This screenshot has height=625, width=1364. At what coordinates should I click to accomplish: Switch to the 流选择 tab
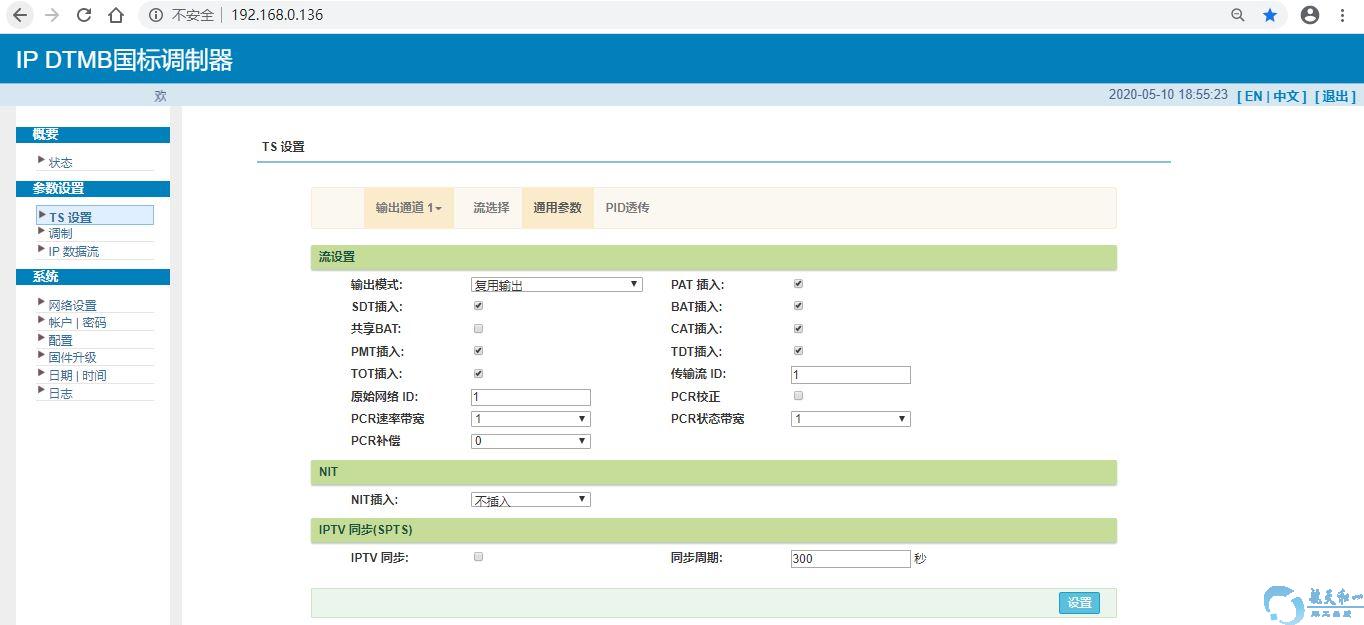point(491,208)
